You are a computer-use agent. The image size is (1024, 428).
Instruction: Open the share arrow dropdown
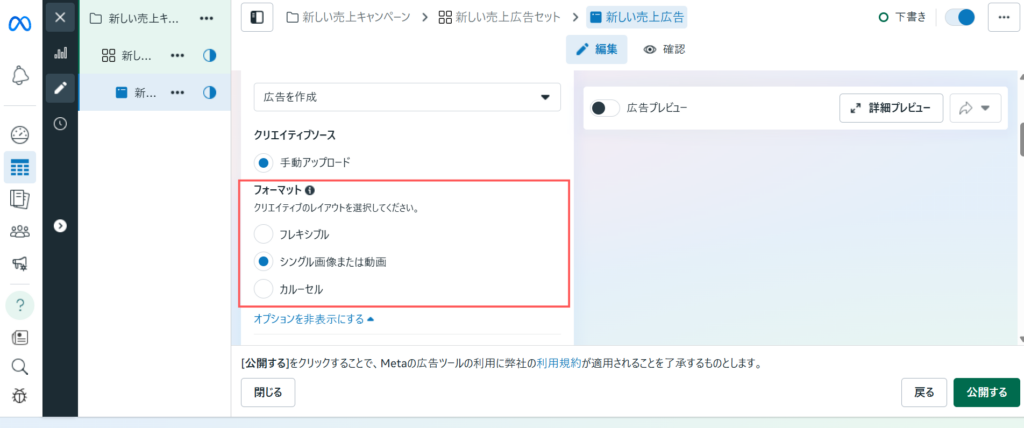point(975,108)
